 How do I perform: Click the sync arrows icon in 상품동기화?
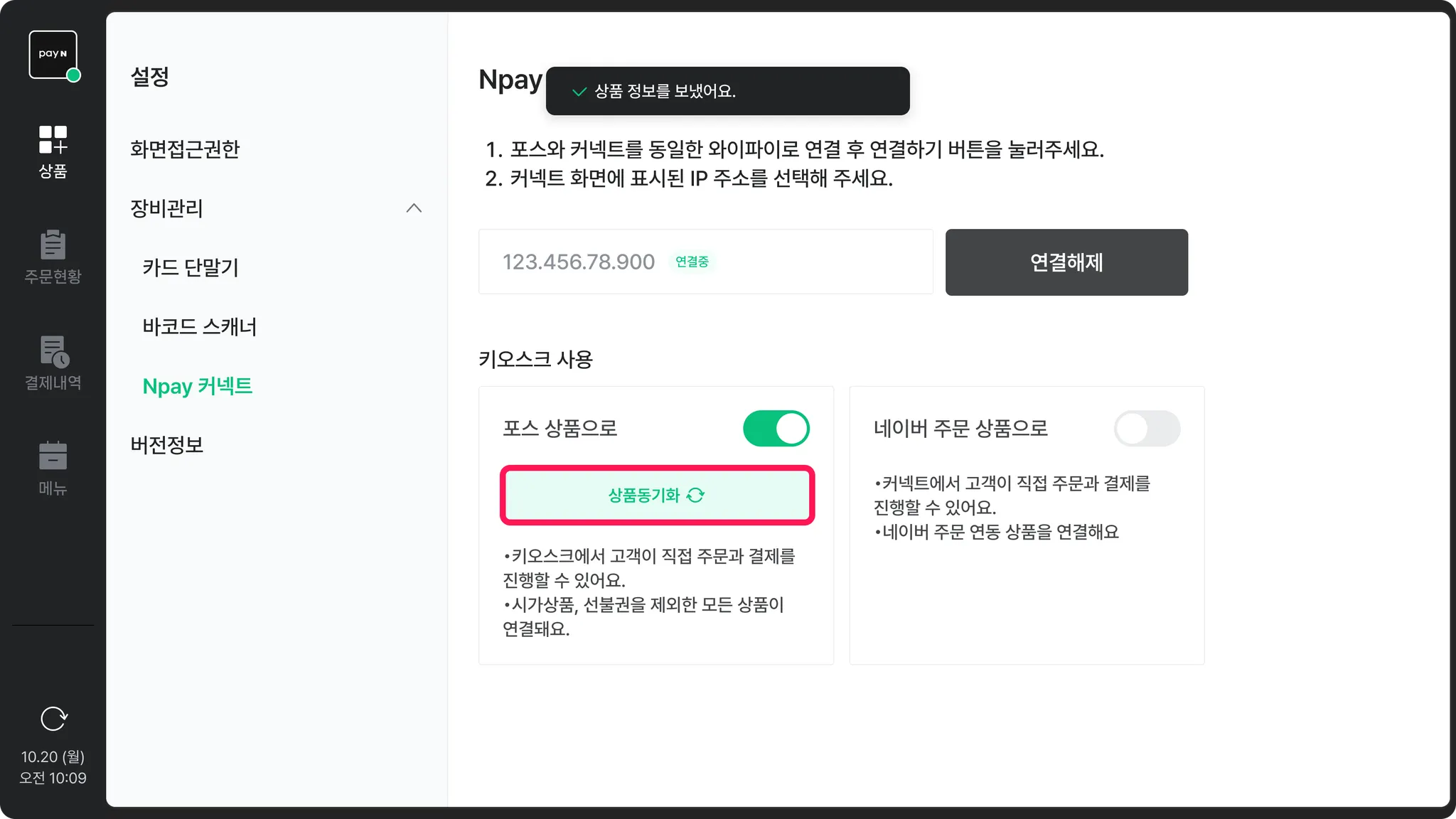click(x=695, y=496)
